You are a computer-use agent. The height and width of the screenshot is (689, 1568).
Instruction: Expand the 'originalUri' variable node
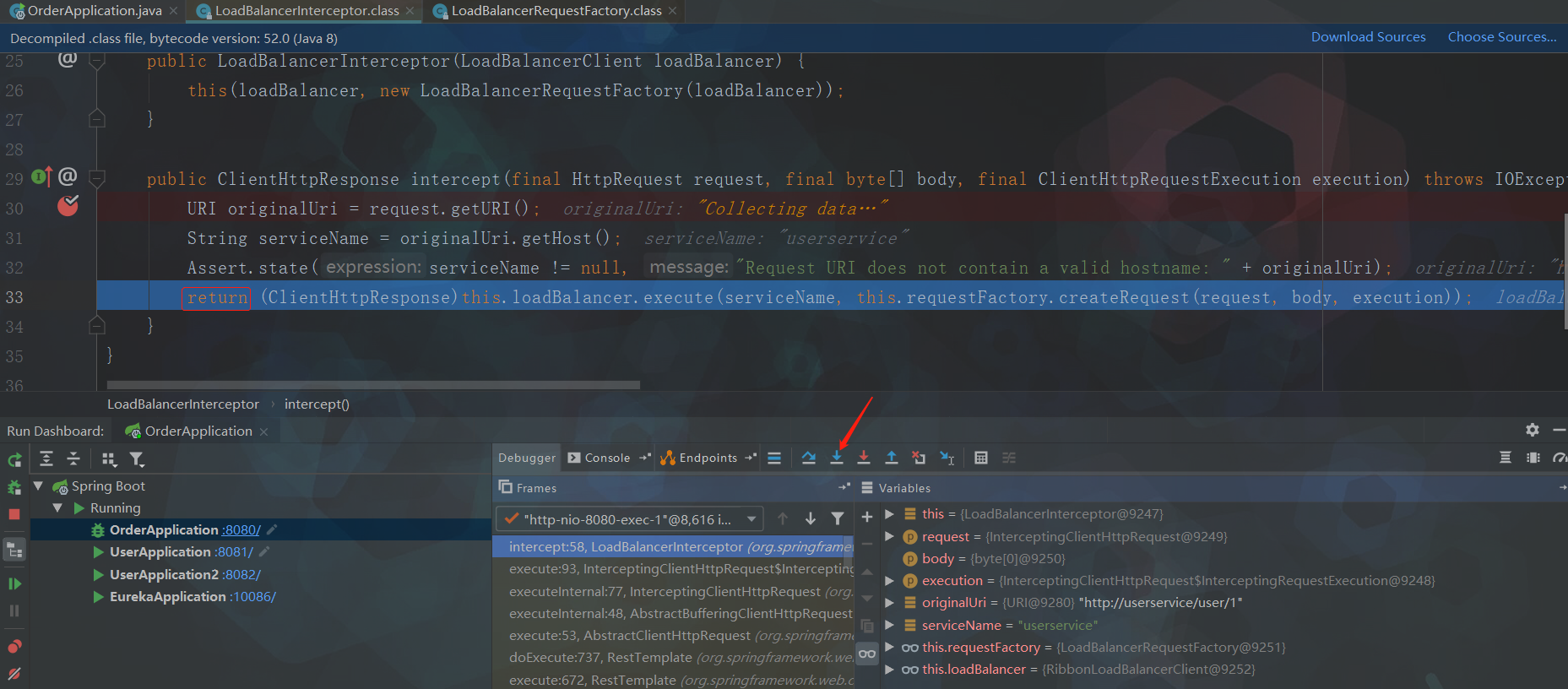(x=889, y=602)
